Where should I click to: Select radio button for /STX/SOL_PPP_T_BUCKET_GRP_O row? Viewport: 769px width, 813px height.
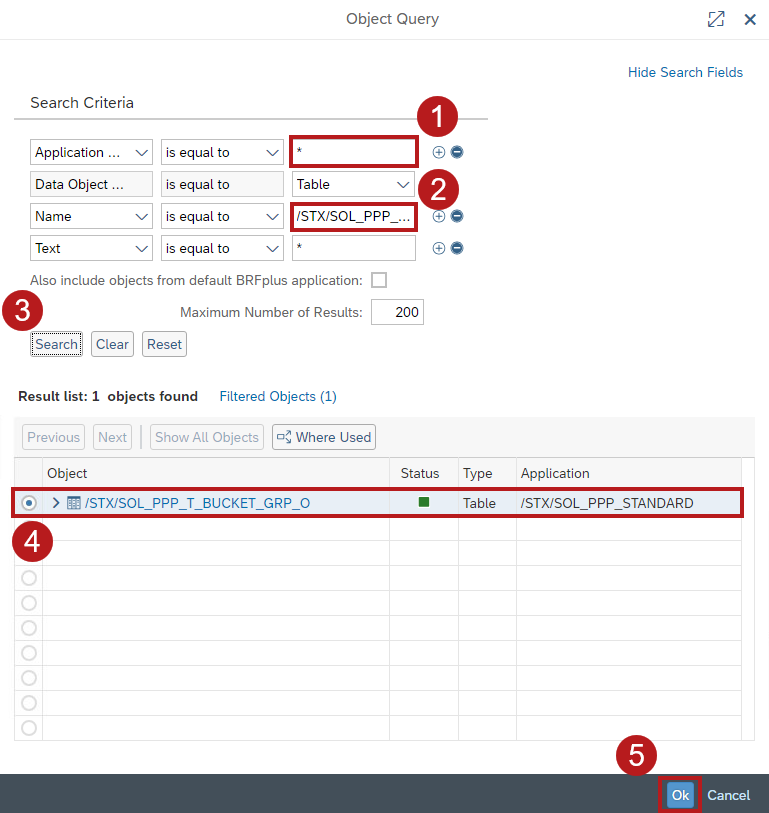coord(28,503)
